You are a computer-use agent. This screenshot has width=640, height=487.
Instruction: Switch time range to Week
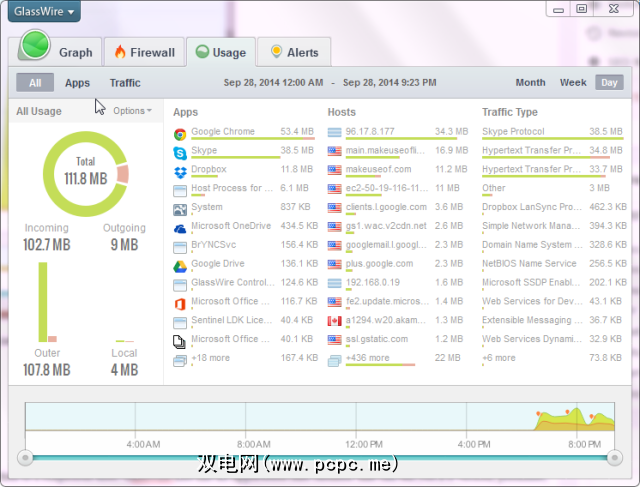pos(573,83)
